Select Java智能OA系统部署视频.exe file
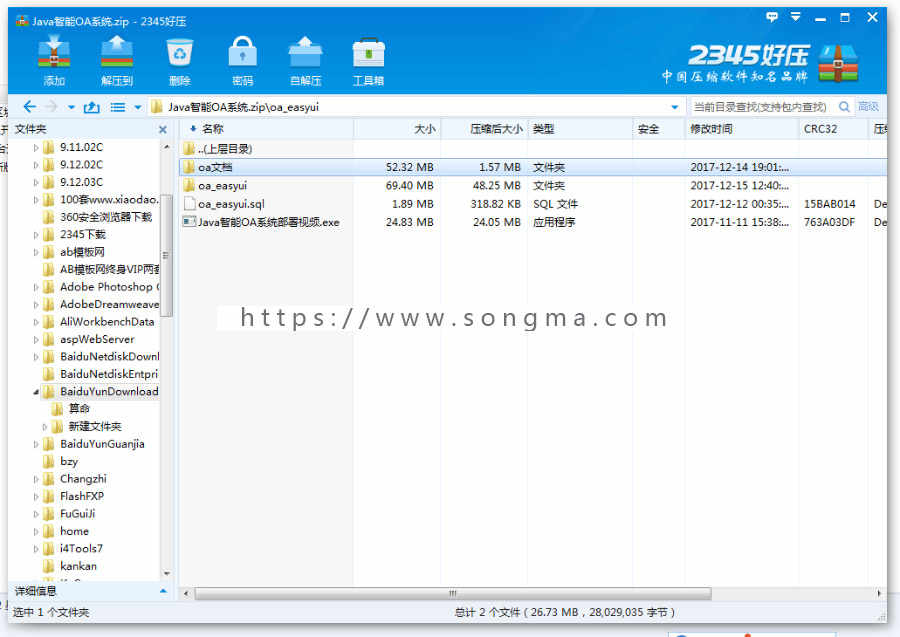 pyautogui.click(x=533, y=222)
